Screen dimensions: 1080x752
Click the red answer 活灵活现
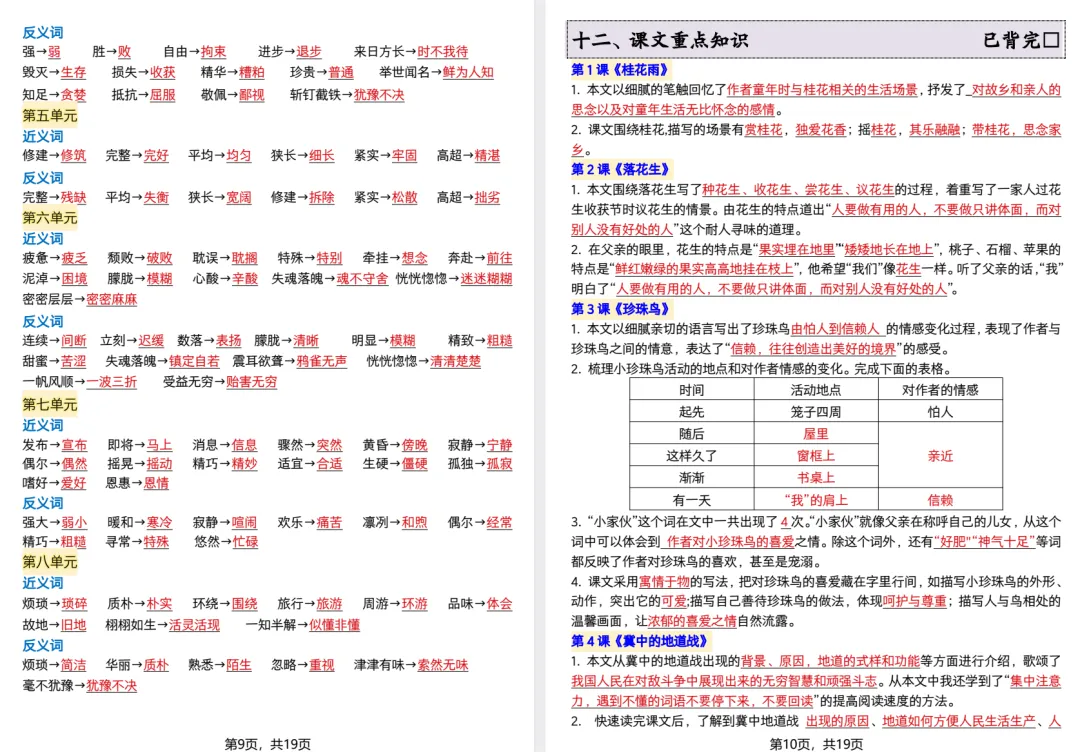[194, 625]
